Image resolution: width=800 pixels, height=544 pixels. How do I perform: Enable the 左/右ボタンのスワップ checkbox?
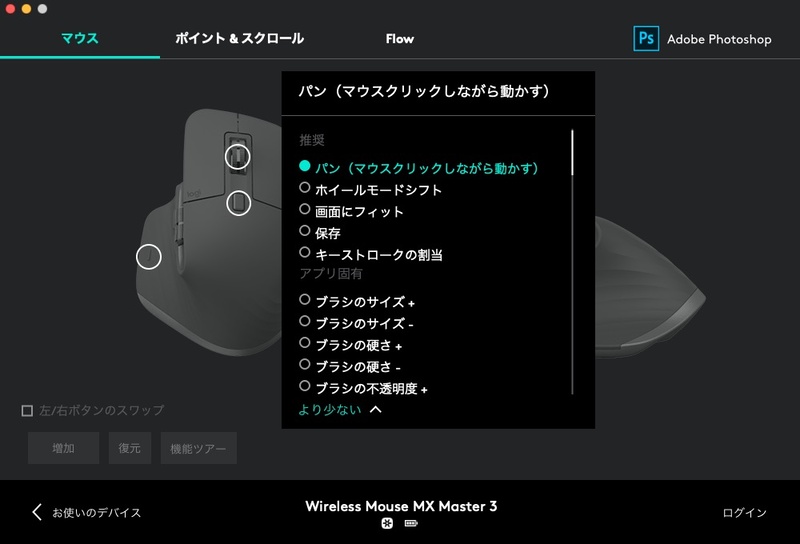click(27, 411)
